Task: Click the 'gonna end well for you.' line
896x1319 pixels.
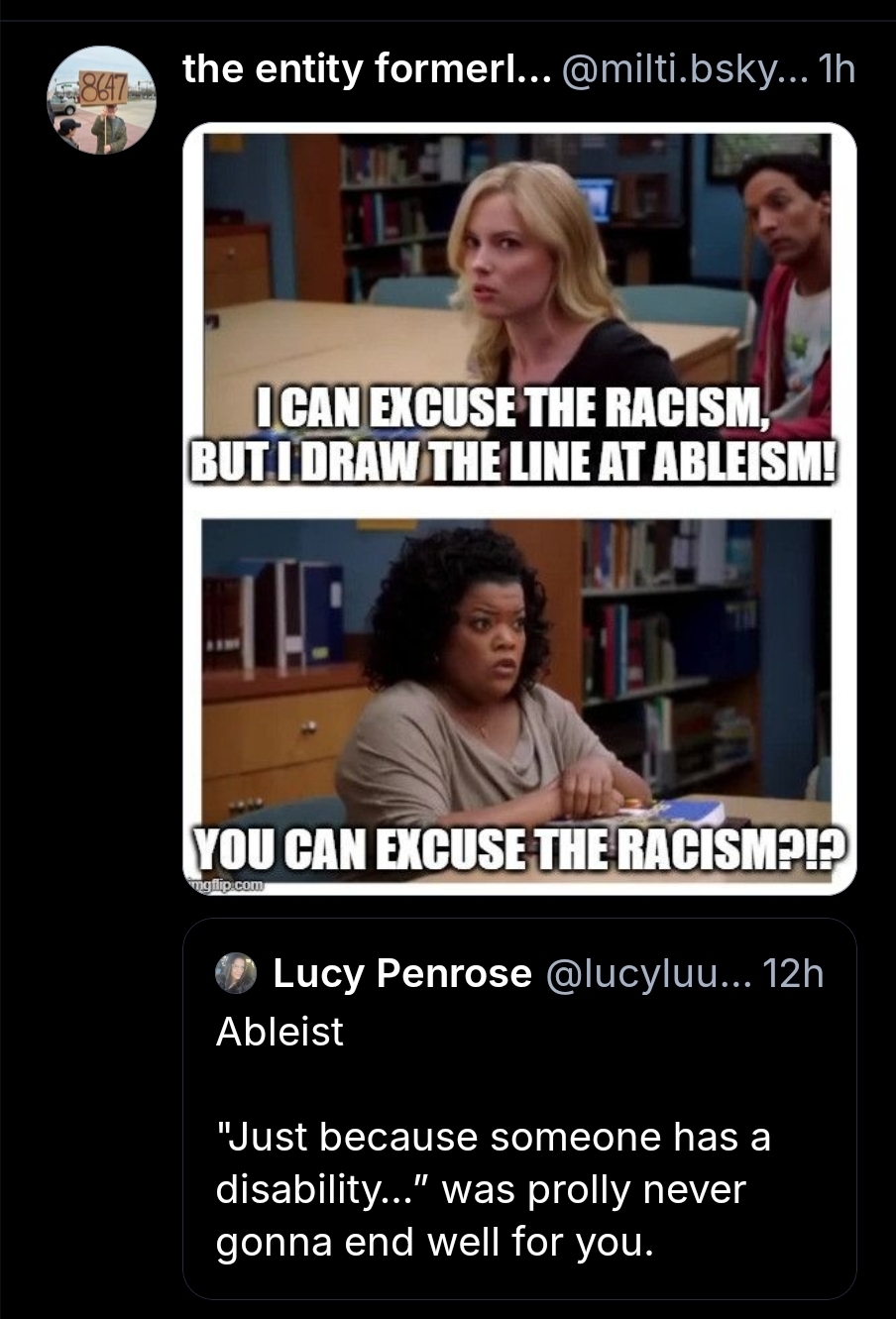Action: tap(435, 1242)
